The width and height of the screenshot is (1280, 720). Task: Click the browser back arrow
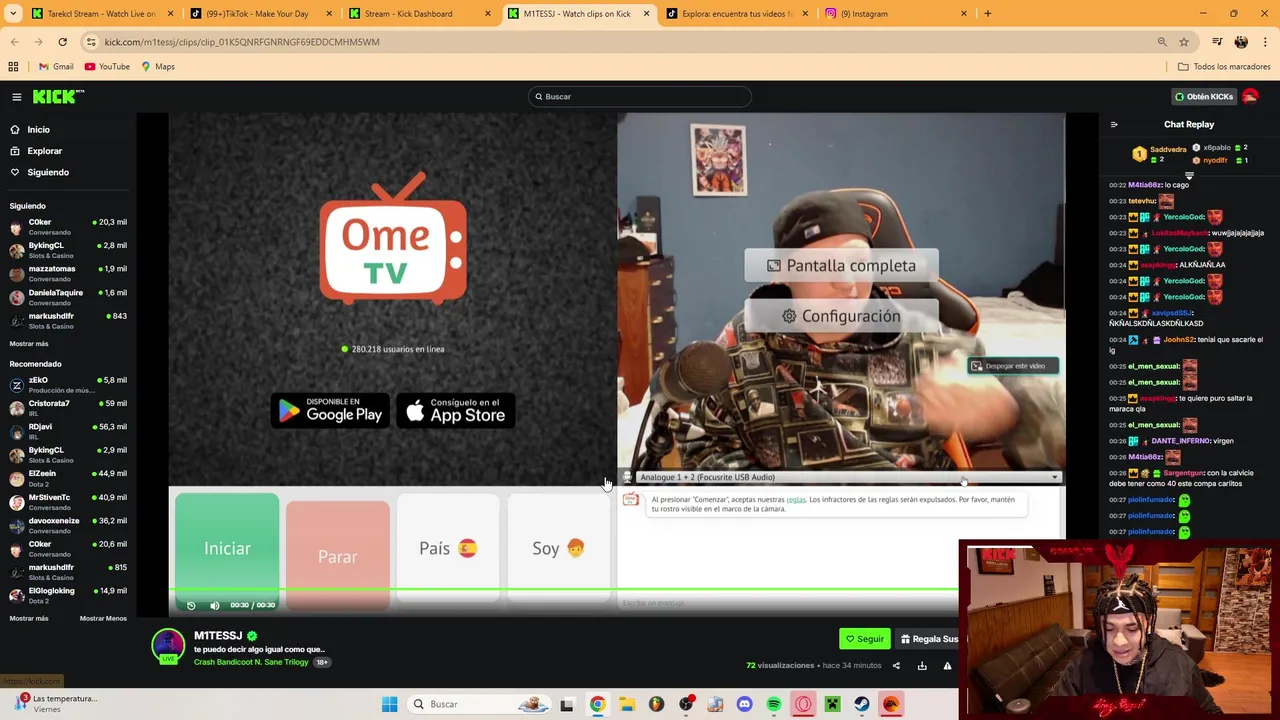(x=14, y=42)
